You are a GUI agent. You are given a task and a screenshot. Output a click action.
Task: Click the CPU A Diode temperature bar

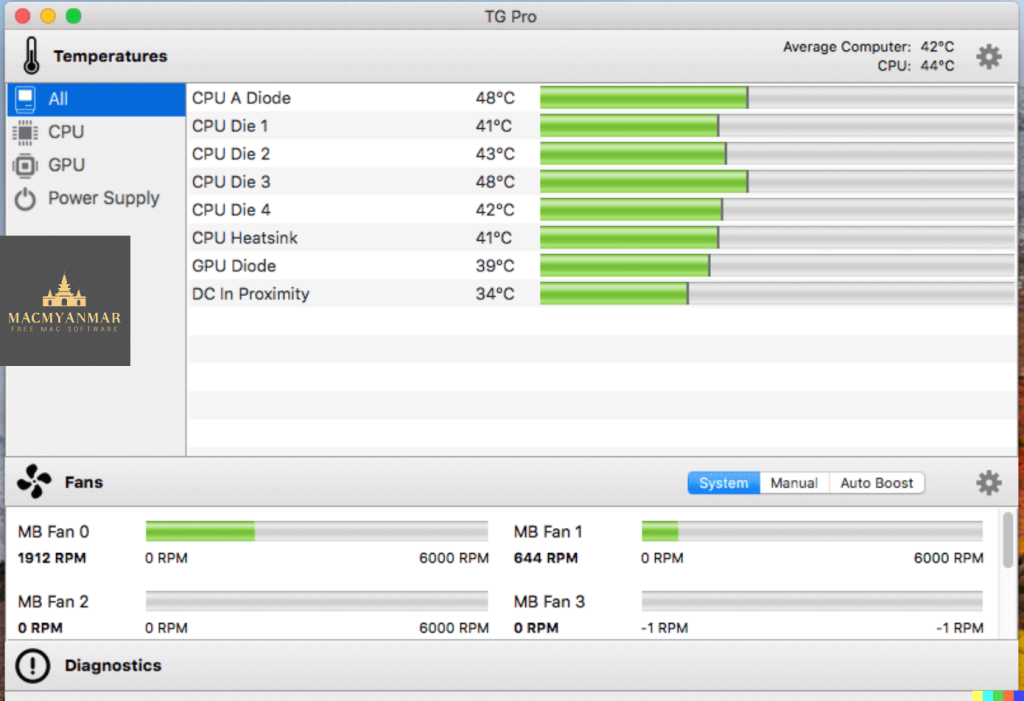pos(777,98)
